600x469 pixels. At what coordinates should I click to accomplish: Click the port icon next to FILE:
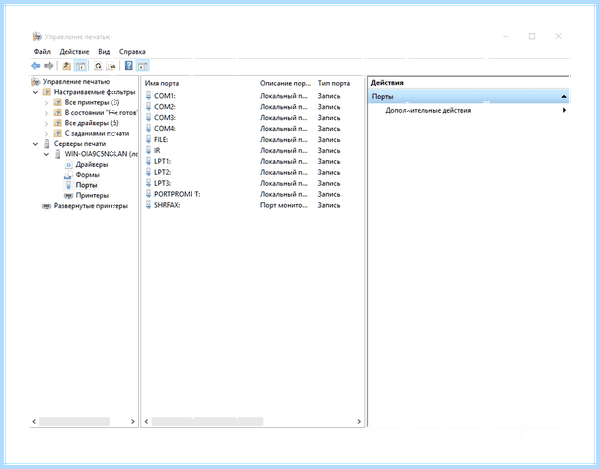148,139
